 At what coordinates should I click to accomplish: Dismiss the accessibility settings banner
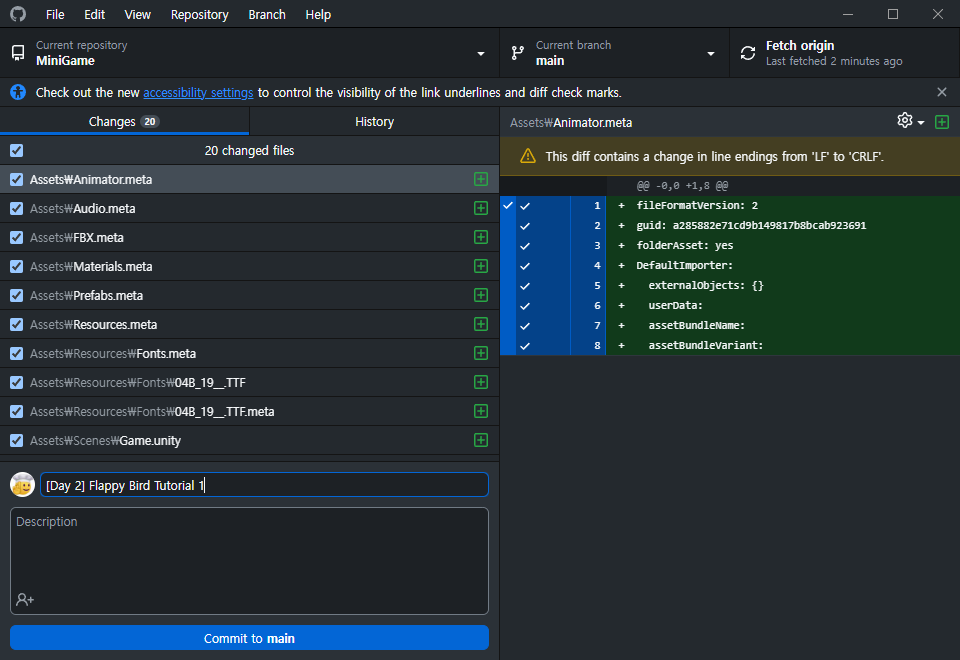(942, 92)
